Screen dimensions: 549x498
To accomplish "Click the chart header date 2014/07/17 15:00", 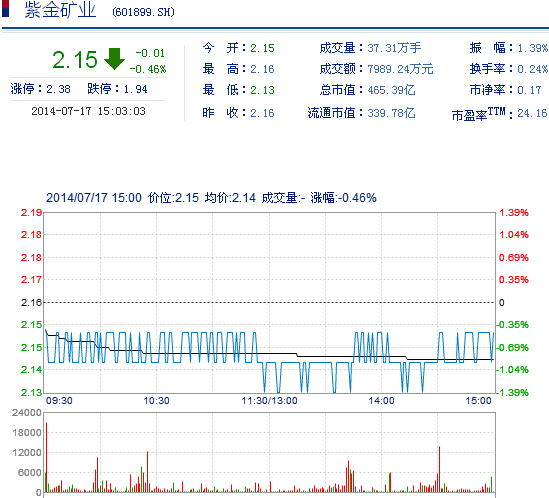I will pyautogui.click(x=94, y=198).
